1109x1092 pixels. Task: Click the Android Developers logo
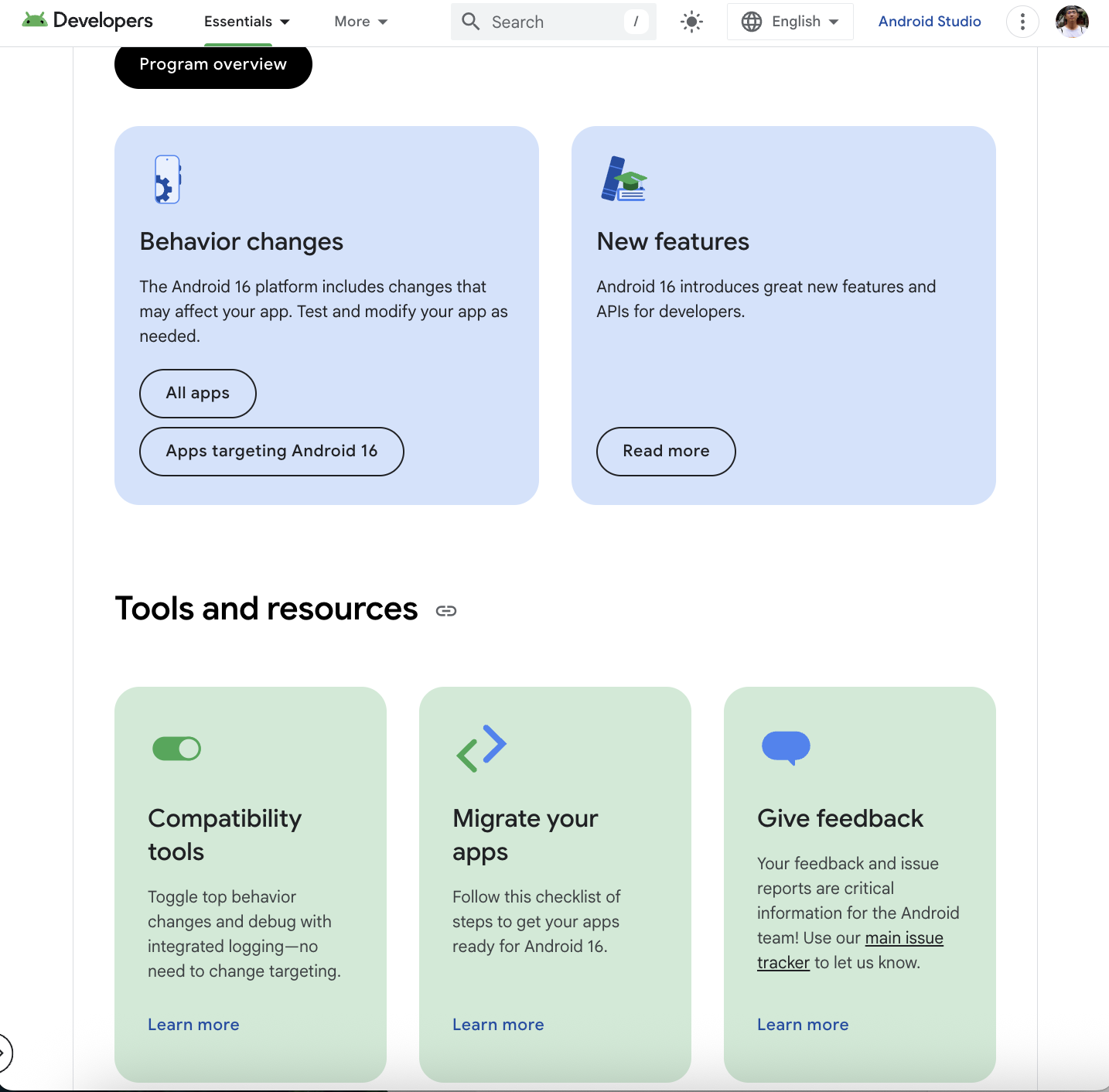[x=87, y=21]
